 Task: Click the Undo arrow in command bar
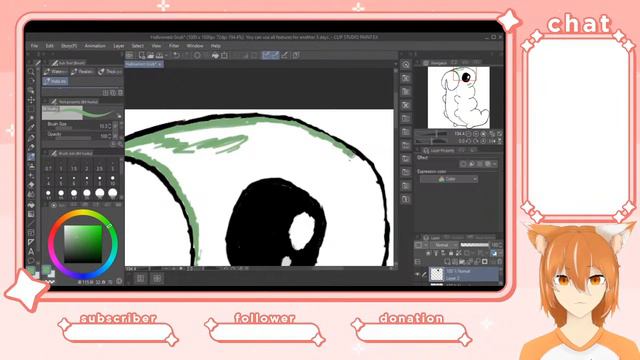click(176, 55)
